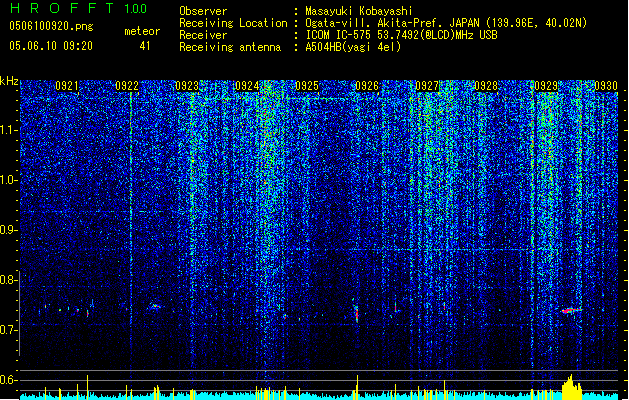Click the HROFFT 1.0.0 title text

[x=78, y=8]
